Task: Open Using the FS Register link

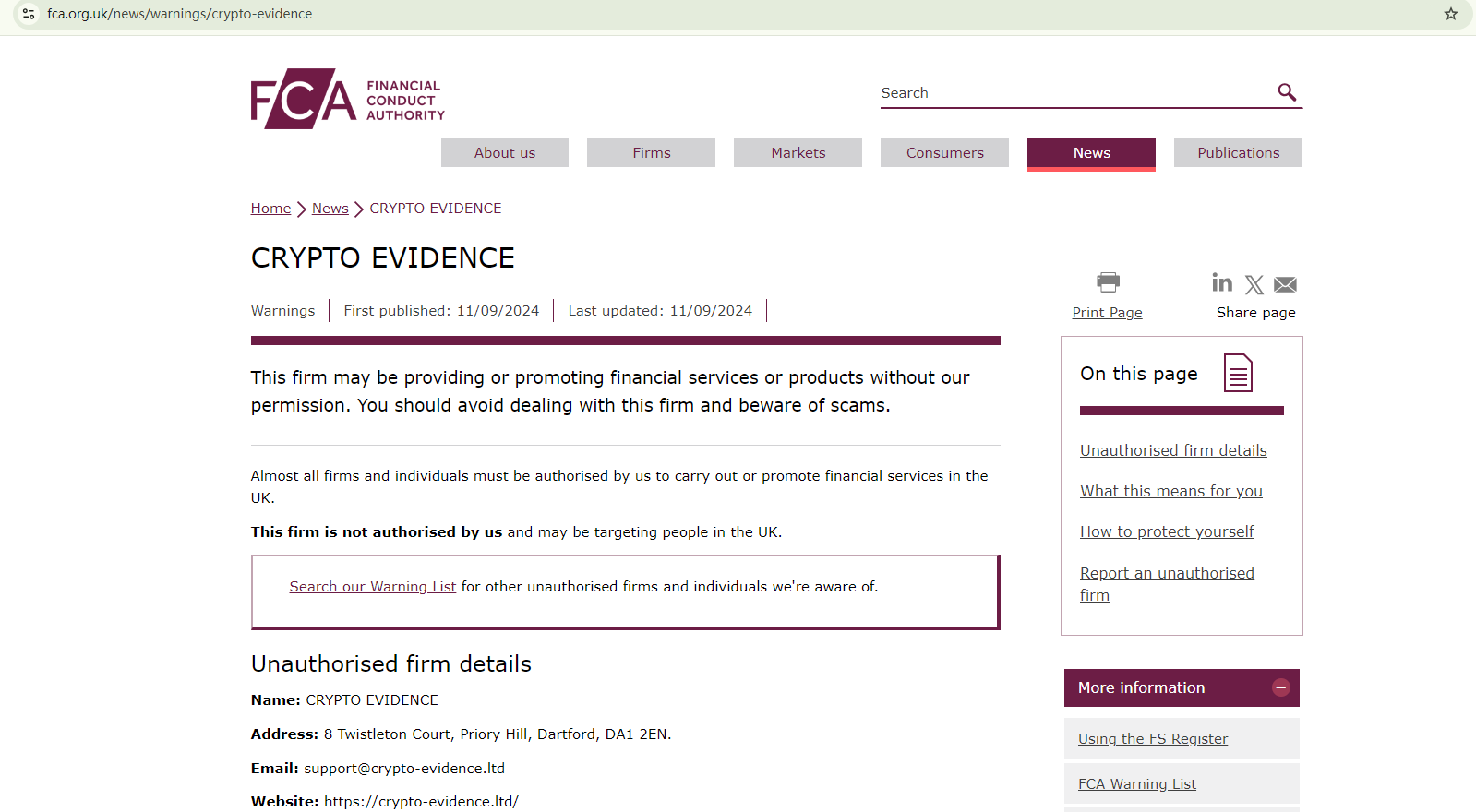Action: [x=1153, y=739]
